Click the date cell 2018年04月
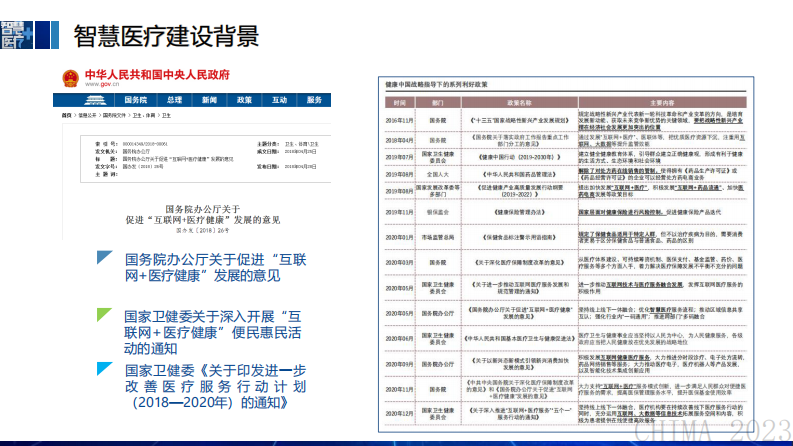Image resolution: width=793 pixels, height=446 pixels. pos(400,141)
